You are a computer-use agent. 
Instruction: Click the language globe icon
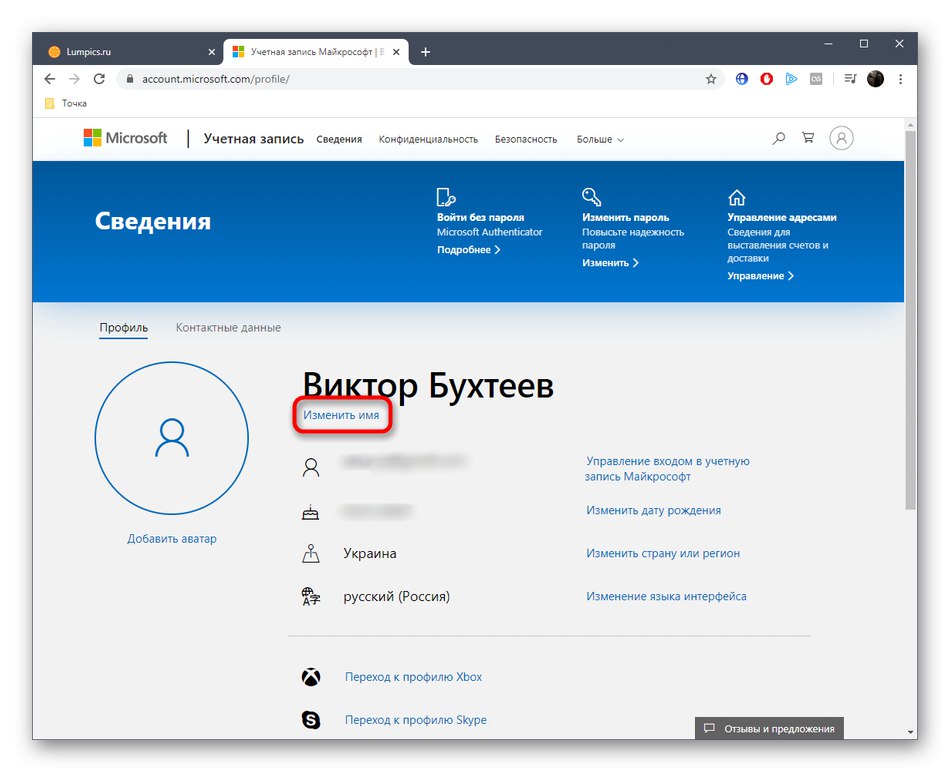311,596
